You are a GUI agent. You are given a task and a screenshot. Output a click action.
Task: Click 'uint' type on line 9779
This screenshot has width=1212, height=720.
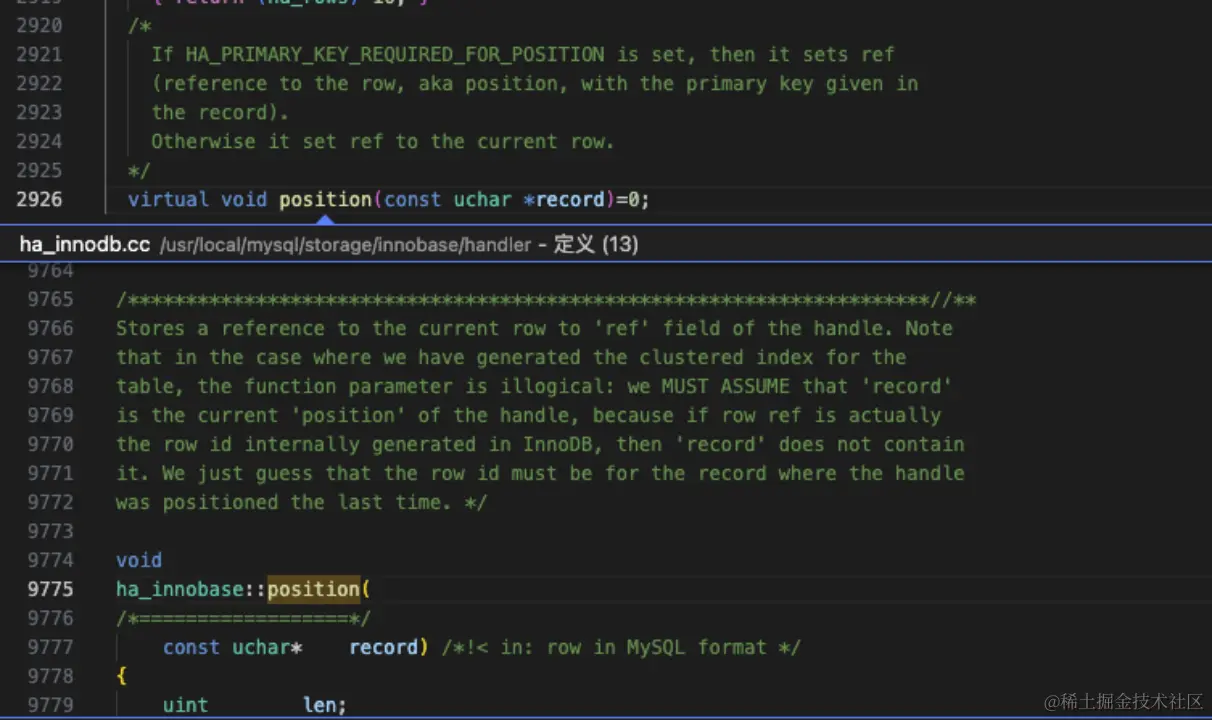coord(186,705)
